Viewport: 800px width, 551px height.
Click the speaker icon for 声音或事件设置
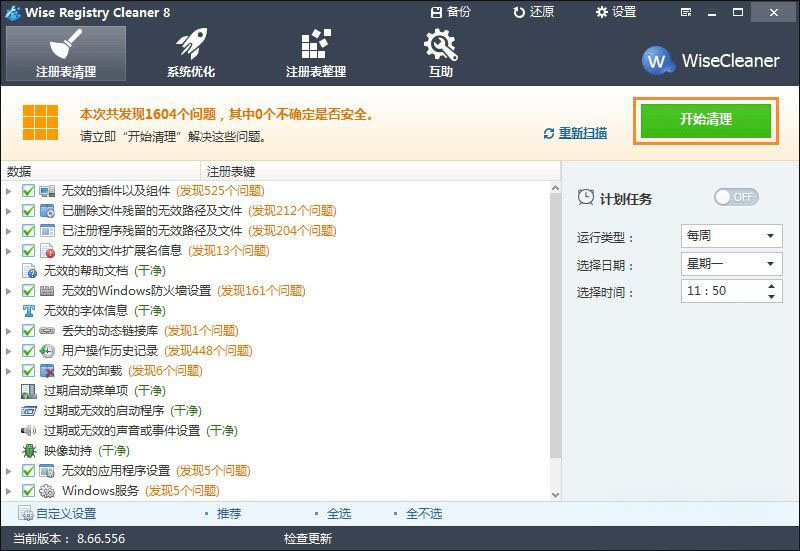(x=29, y=431)
